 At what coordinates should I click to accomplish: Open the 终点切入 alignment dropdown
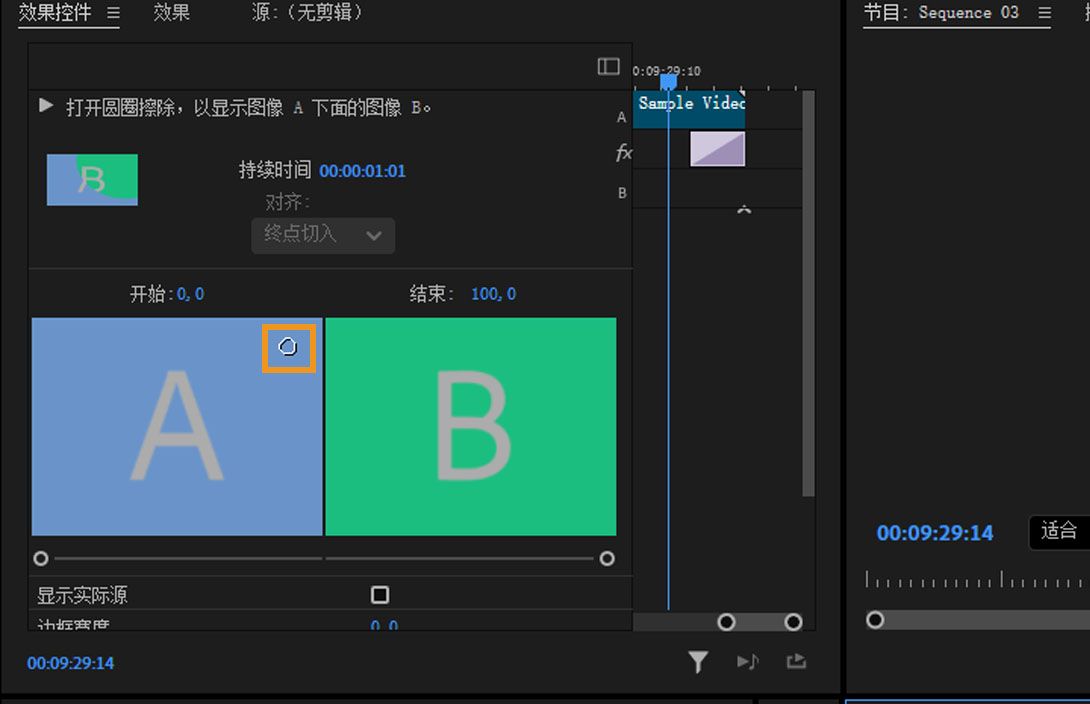(x=322, y=235)
